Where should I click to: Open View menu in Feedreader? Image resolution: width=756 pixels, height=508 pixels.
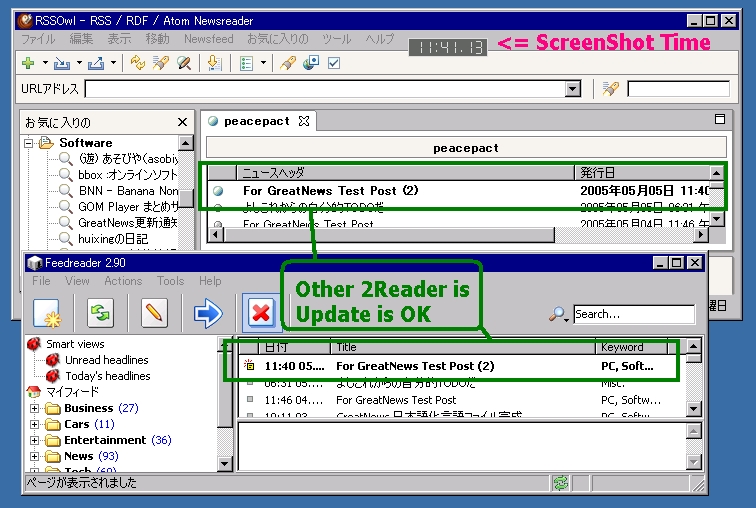pyautogui.click(x=77, y=281)
